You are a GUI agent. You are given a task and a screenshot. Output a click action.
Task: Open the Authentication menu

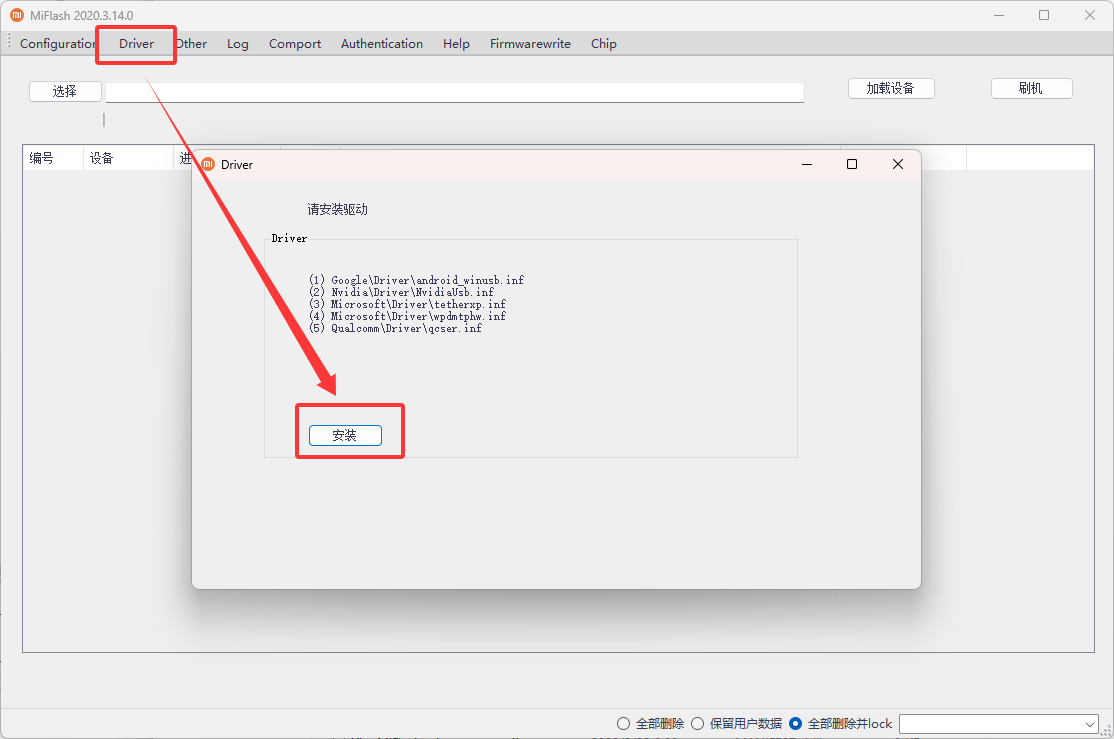pos(382,43)
